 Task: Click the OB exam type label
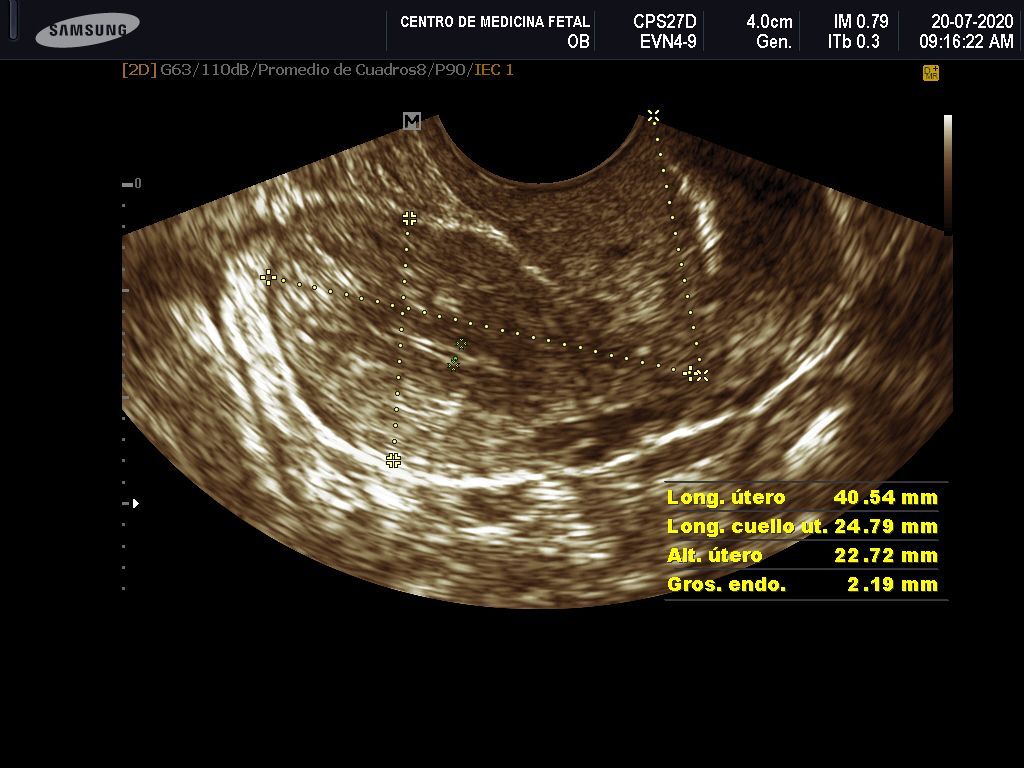[x=578, y=42]
